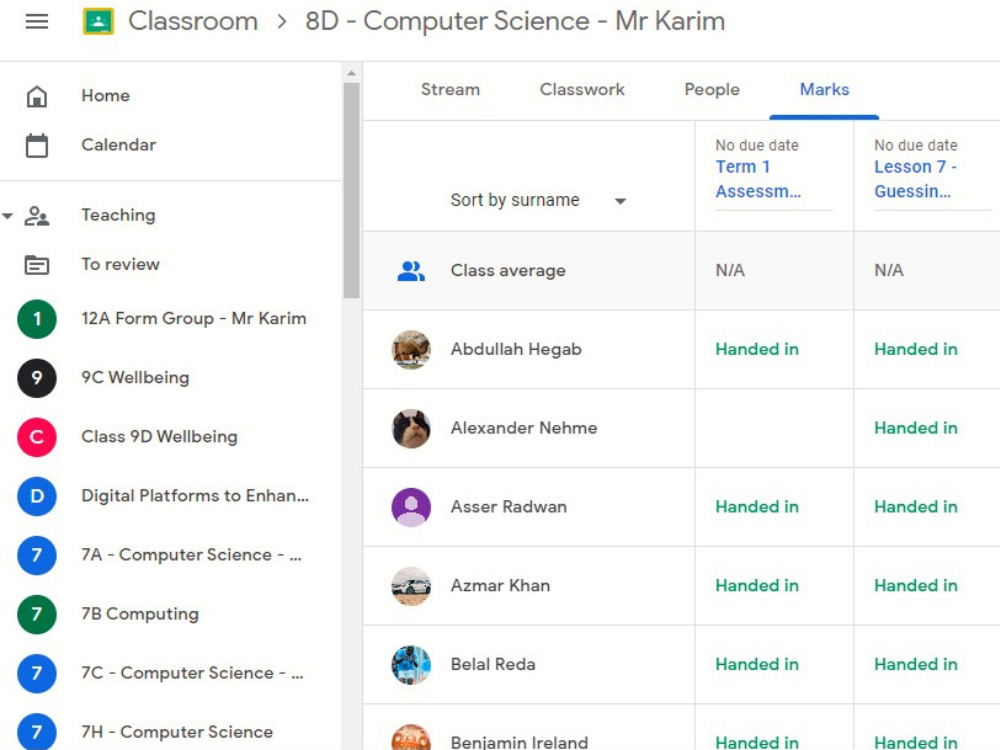Viewport: 1000px width, 750px height.
Task: Click Abdullah Hegab's profile picture
Action: tap(411, 349)
